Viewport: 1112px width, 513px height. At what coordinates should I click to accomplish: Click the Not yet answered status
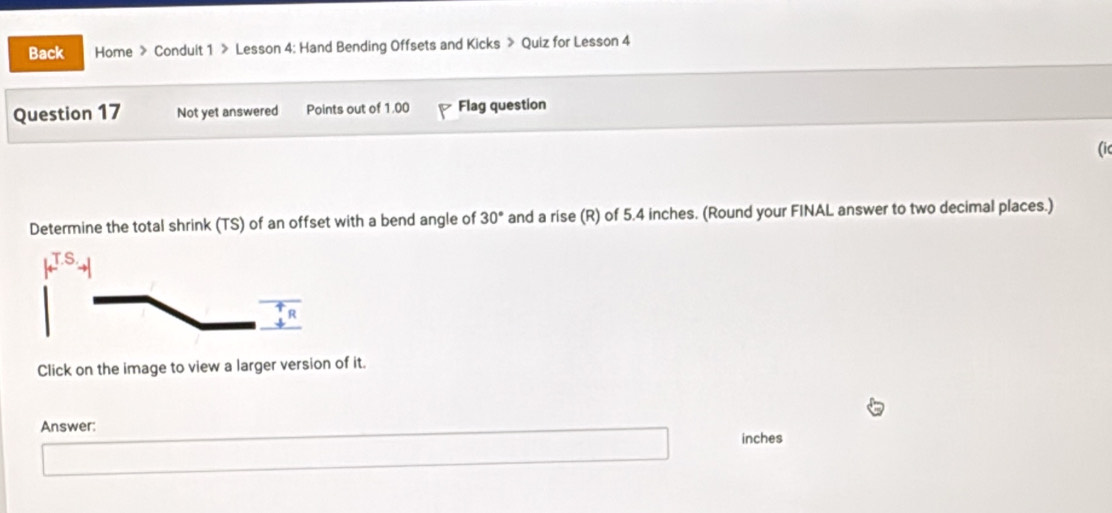point(227,111)
